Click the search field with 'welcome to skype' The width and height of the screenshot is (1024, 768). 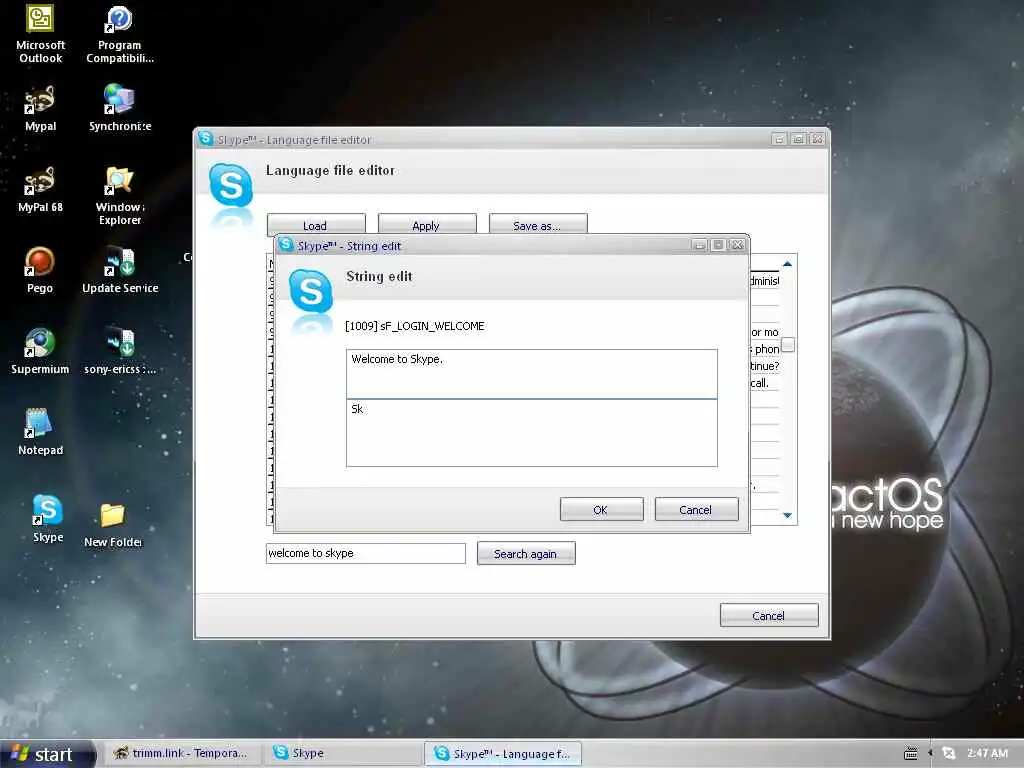point(365,553)
